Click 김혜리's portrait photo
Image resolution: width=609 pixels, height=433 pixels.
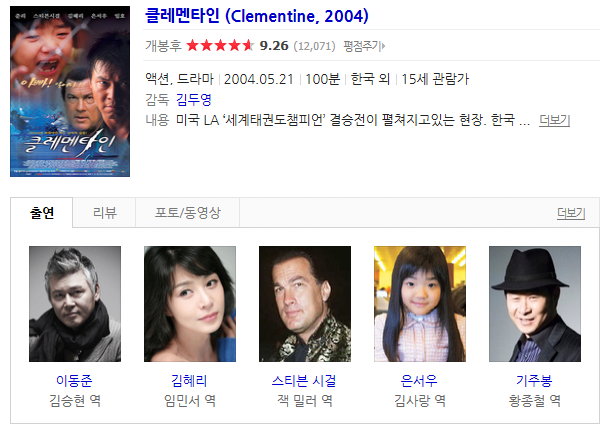tap(190, 304)
